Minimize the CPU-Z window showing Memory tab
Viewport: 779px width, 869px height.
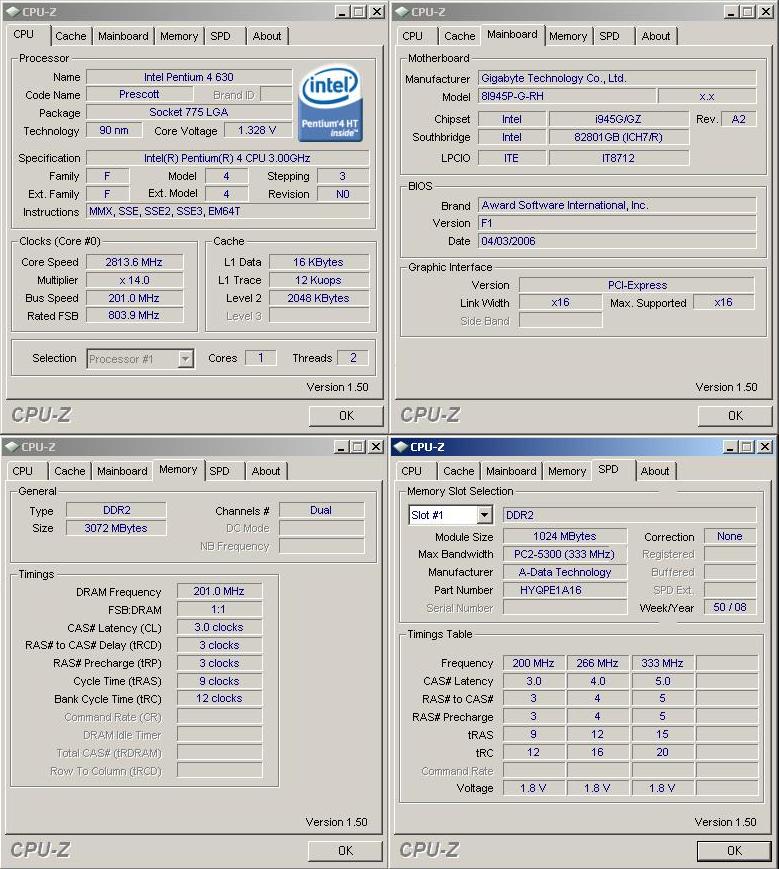pos(341,447)
